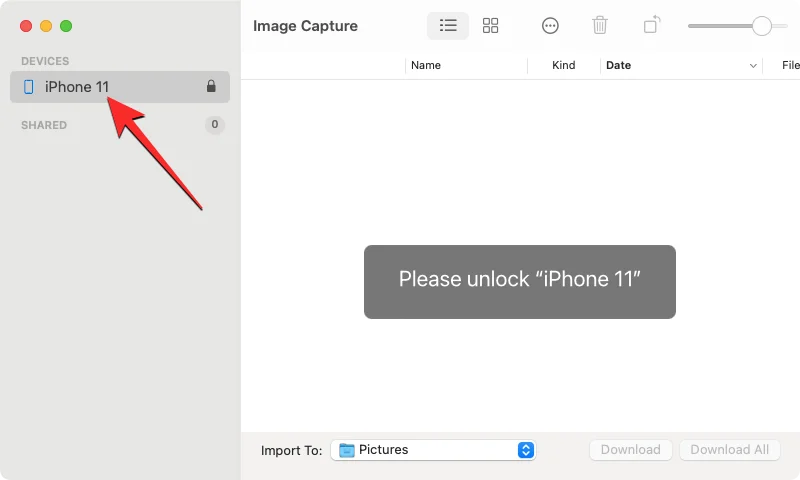Close the Image Capture window
800x480 pixels.
26,26
